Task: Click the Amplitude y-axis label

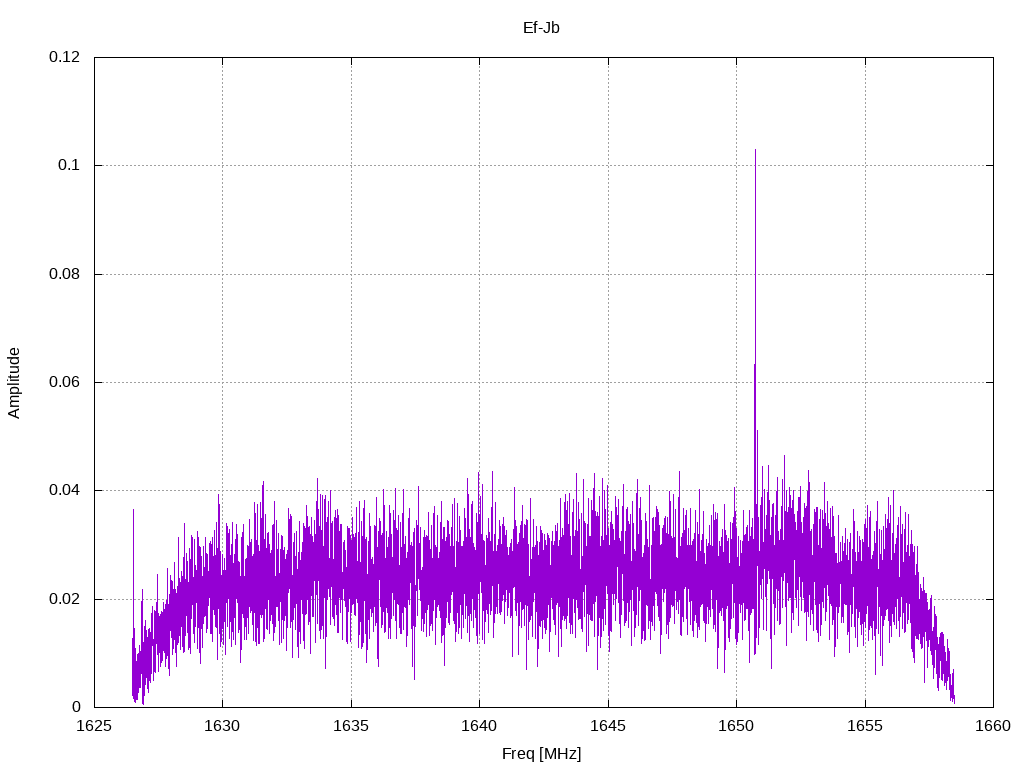Action: click(x=14, y=383)
